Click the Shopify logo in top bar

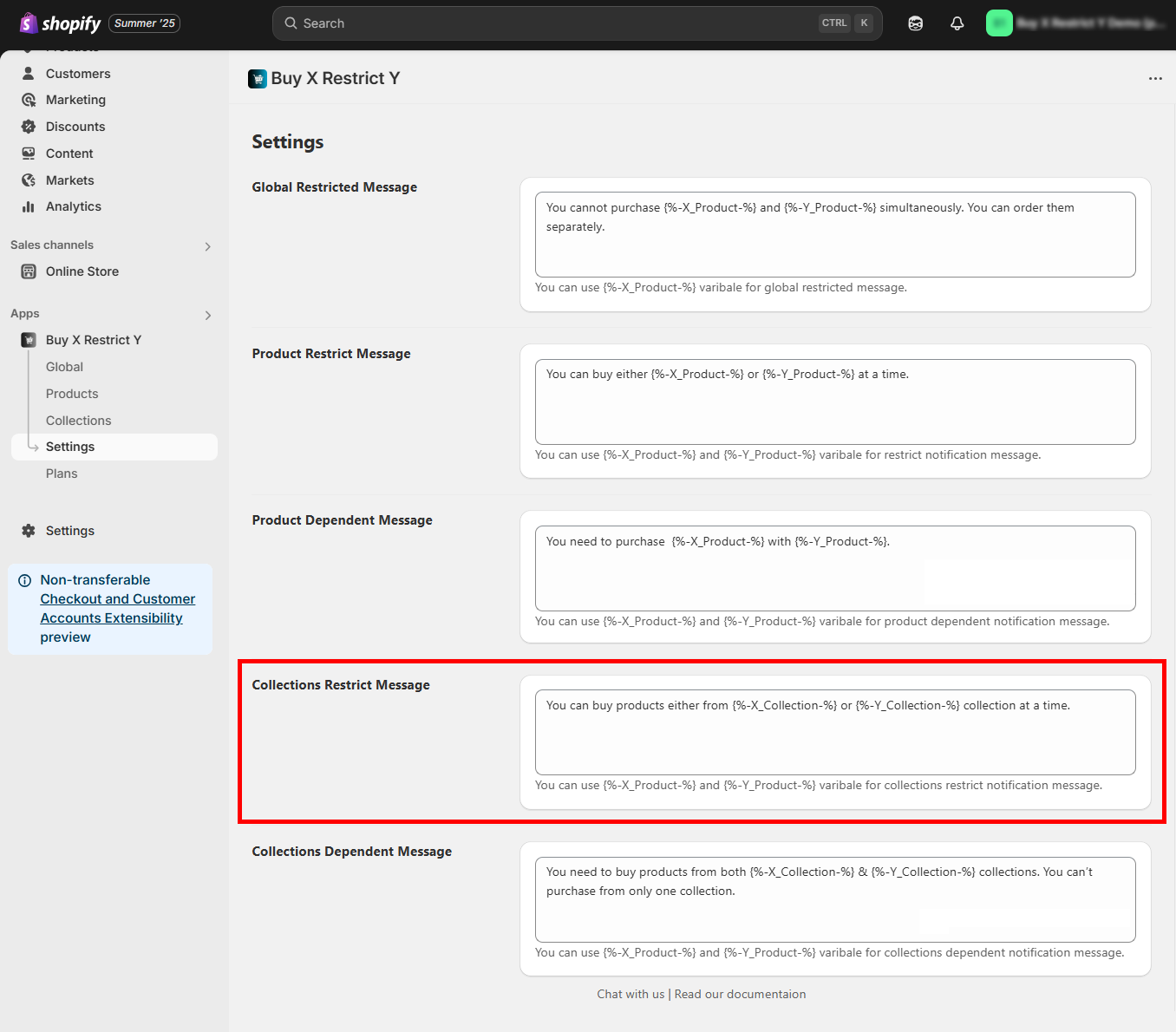60,23
